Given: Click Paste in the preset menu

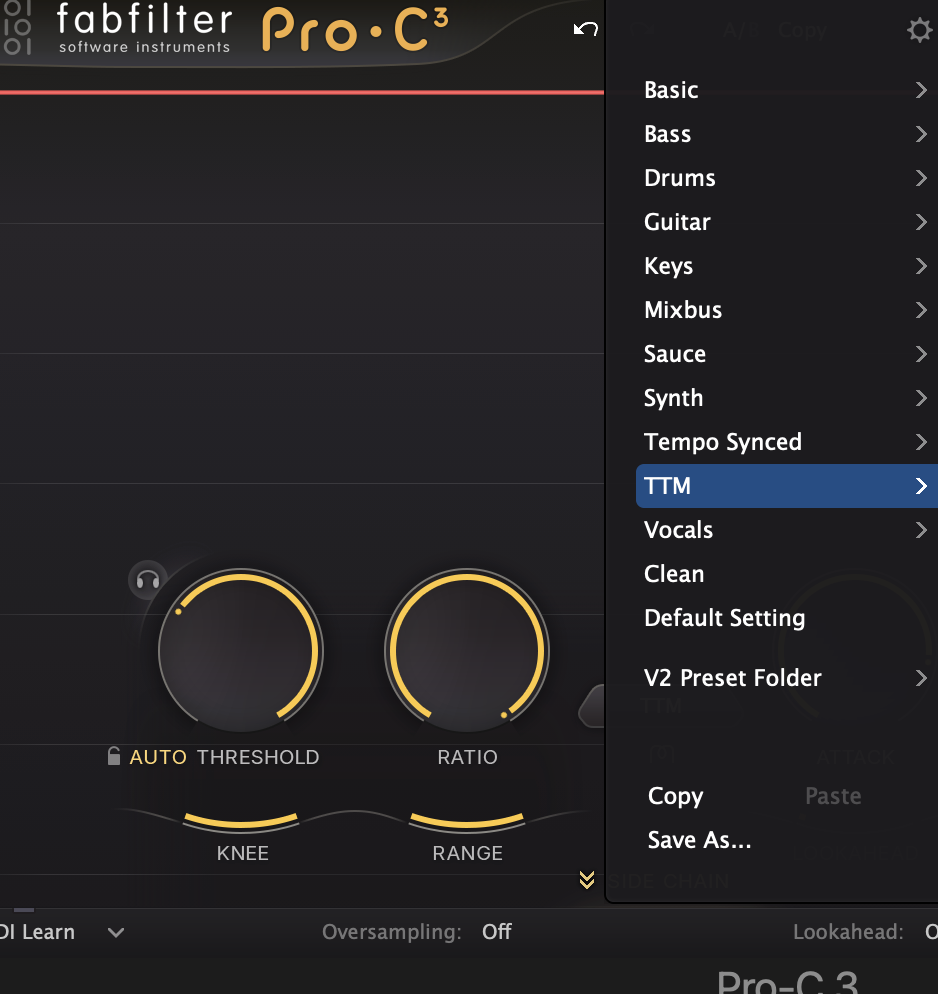Looking at the screenshot, I should coord(833,796).
